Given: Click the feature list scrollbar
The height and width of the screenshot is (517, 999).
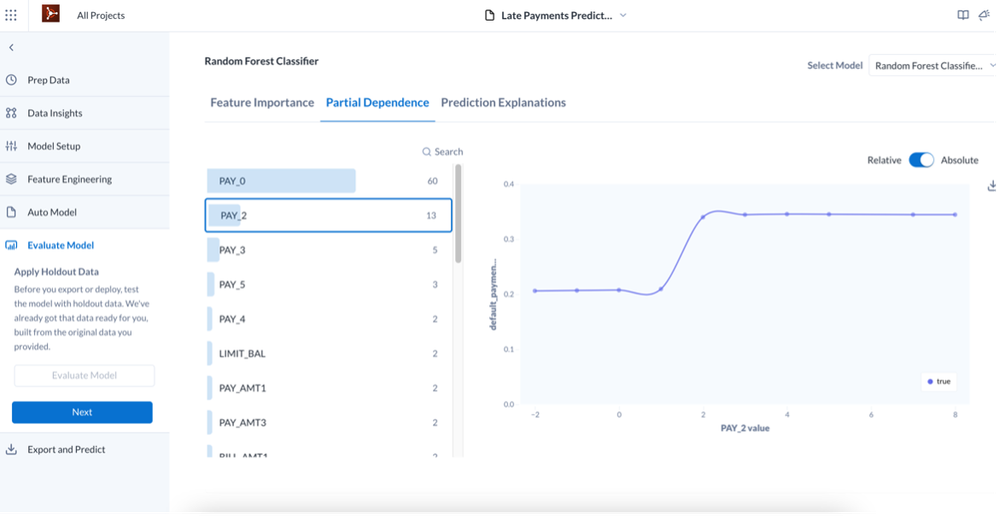Looking at the screenshot, I should (458, 213).
